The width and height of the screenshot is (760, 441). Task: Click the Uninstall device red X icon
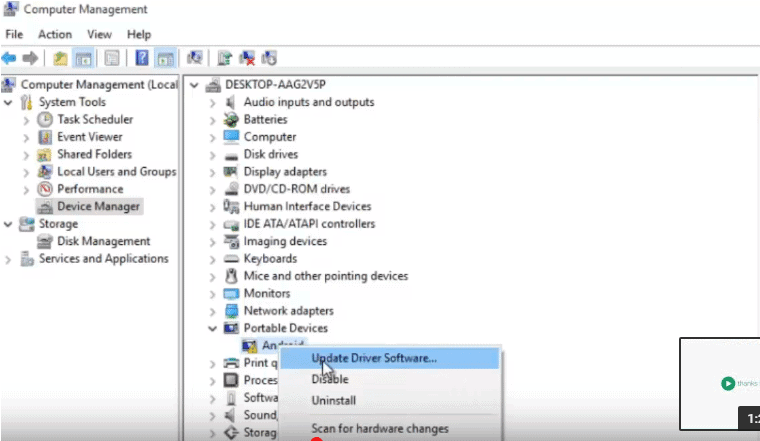tap(247, 58)
